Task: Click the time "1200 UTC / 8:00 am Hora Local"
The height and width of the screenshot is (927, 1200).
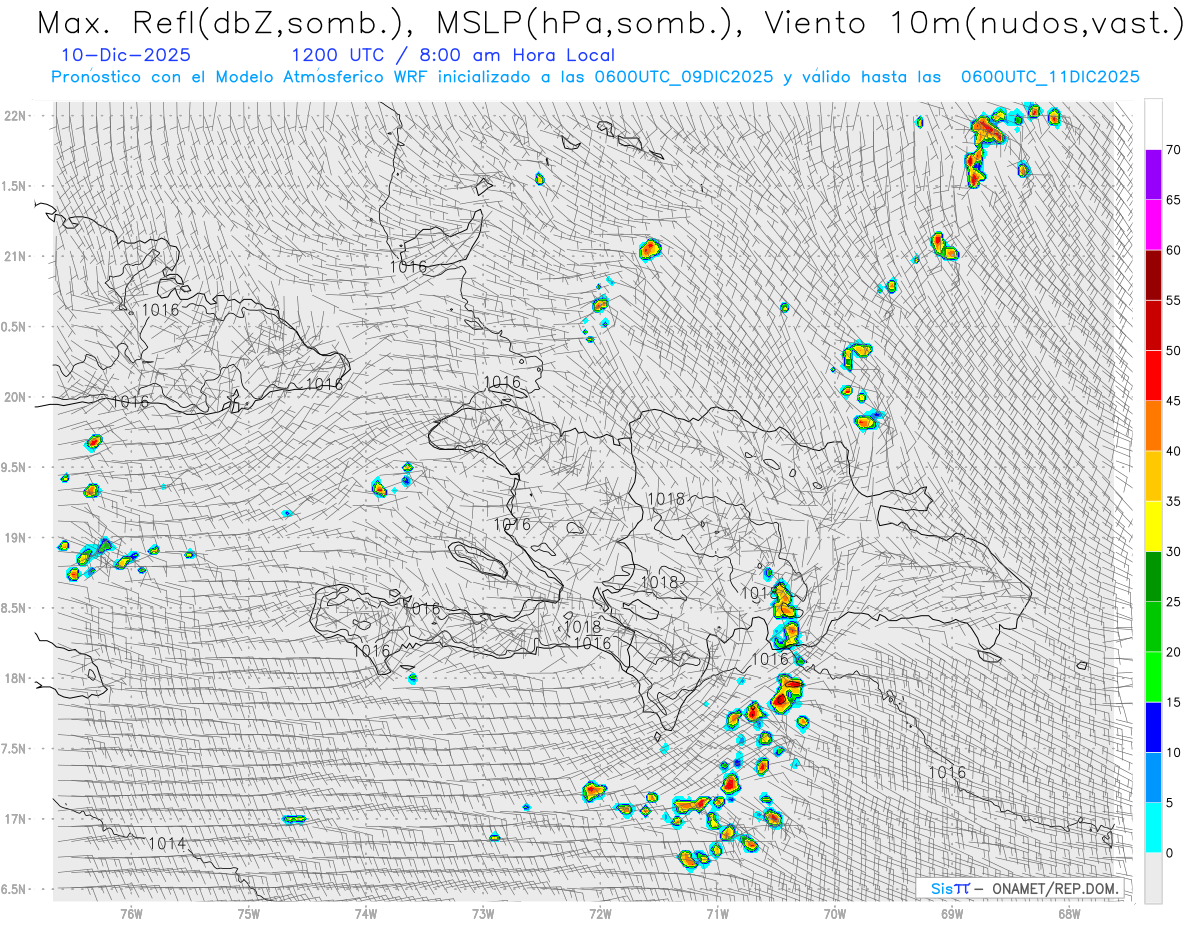Action: tap(453, 56)
